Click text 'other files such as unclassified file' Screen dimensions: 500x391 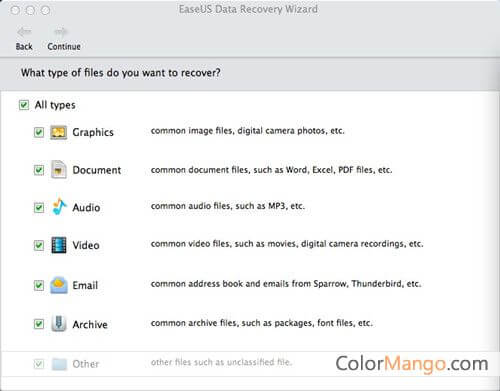pos(221,362)
